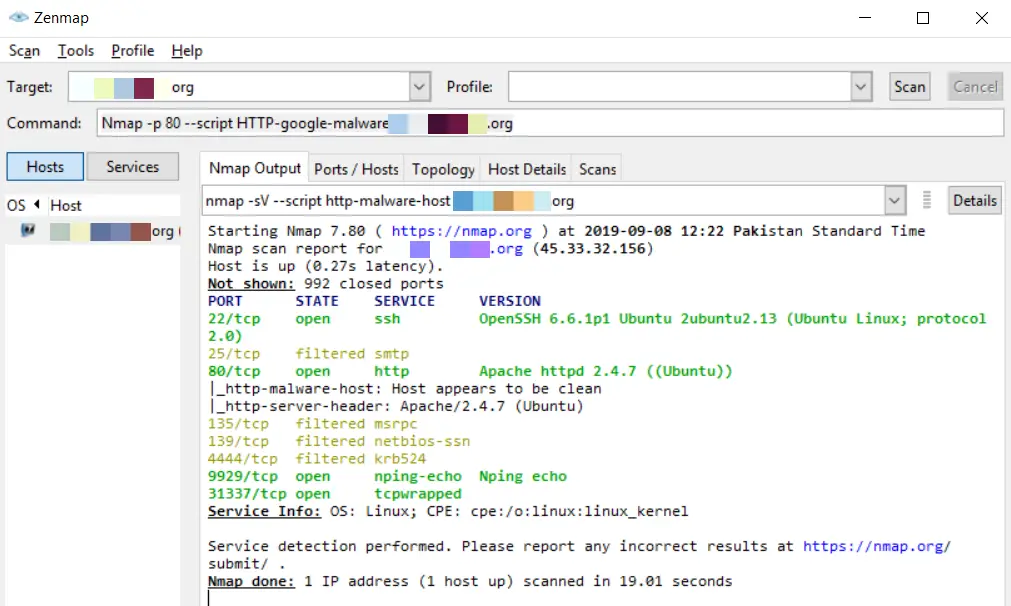The image size is (1011, 606).
Task: Open the Tools menu
Action: (75, 51)
